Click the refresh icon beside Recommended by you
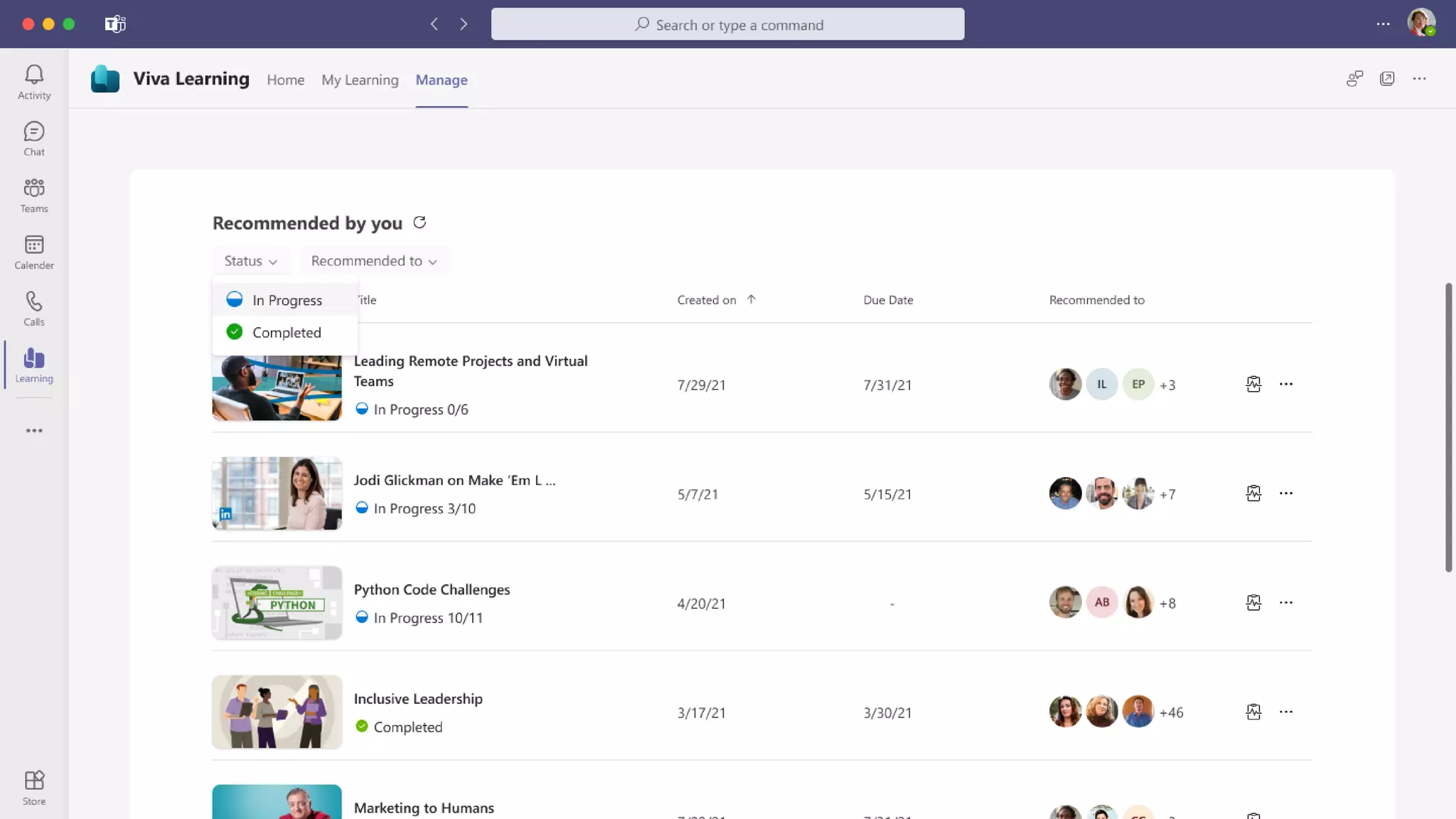 pyautogui.click(x=419, y=223)
